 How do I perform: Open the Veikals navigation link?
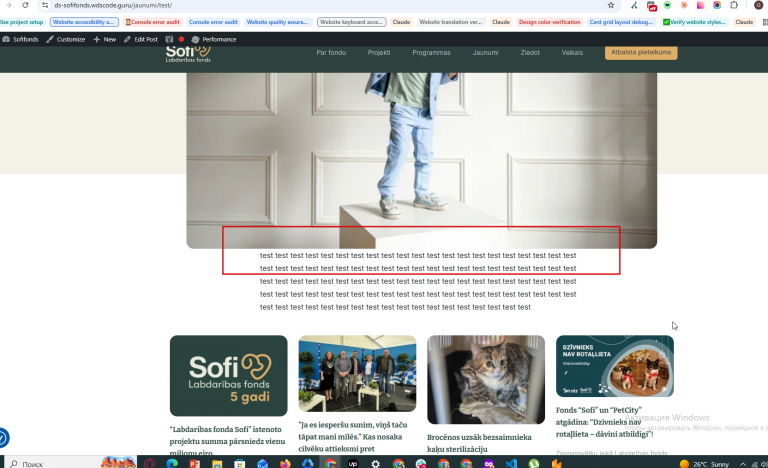572,52
